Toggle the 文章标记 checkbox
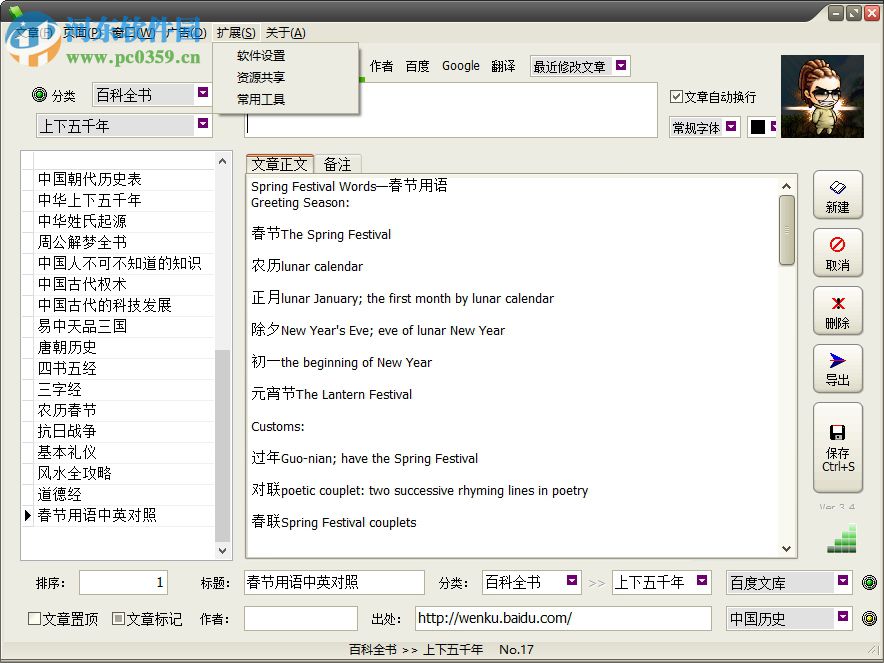The height and width of the screenshot is (663, 884). point(118,618)
